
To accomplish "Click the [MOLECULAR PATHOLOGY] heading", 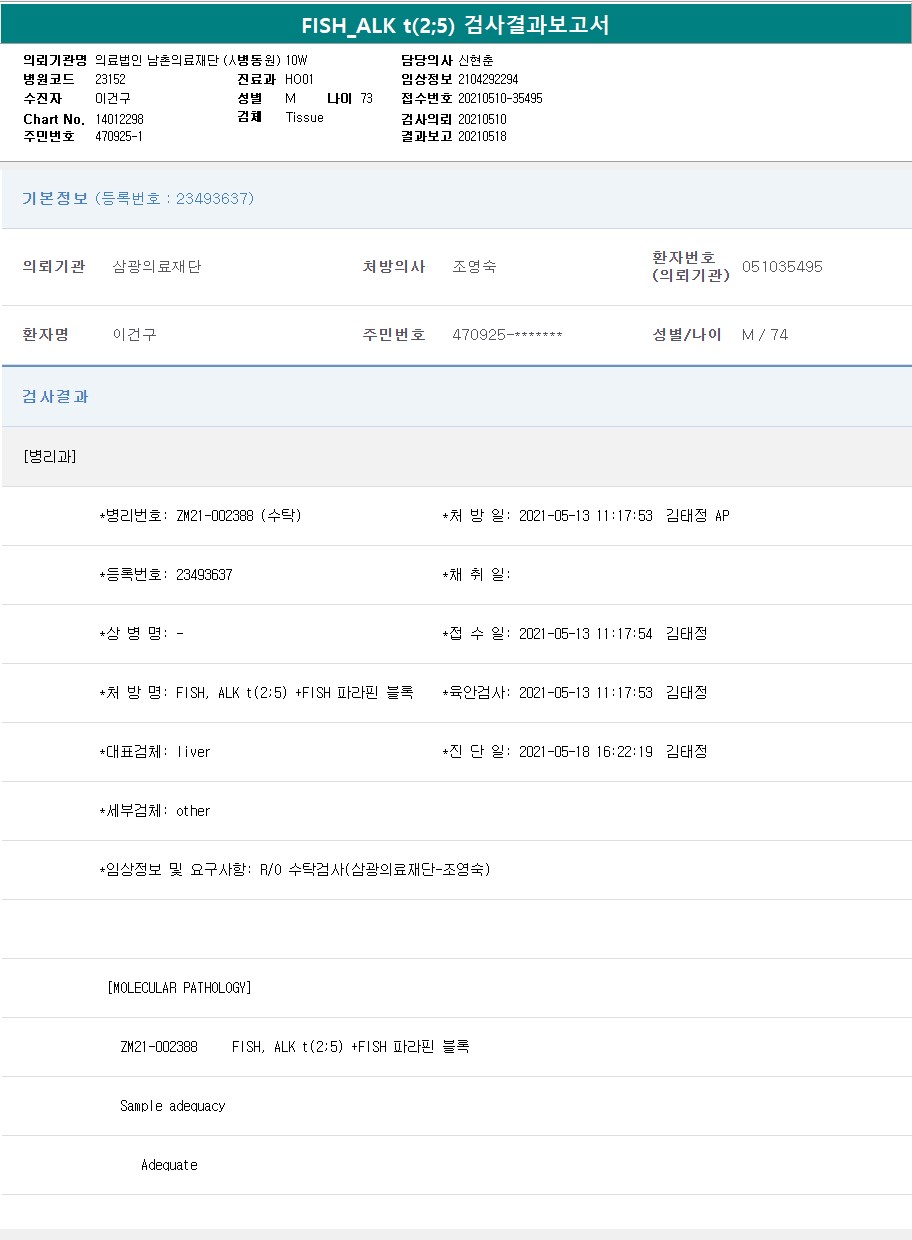I will click(x=179, y=988).
